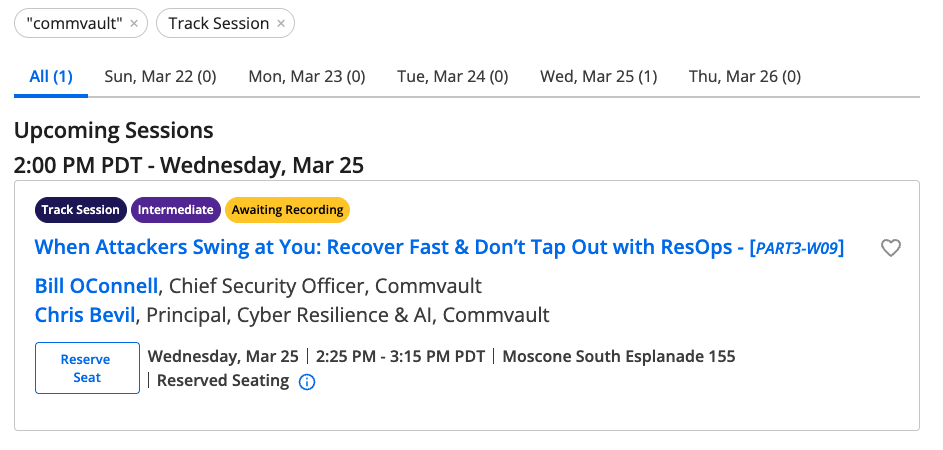Click the Track Session badge on card
943x450 pixels.
click(x=80, y=210)
